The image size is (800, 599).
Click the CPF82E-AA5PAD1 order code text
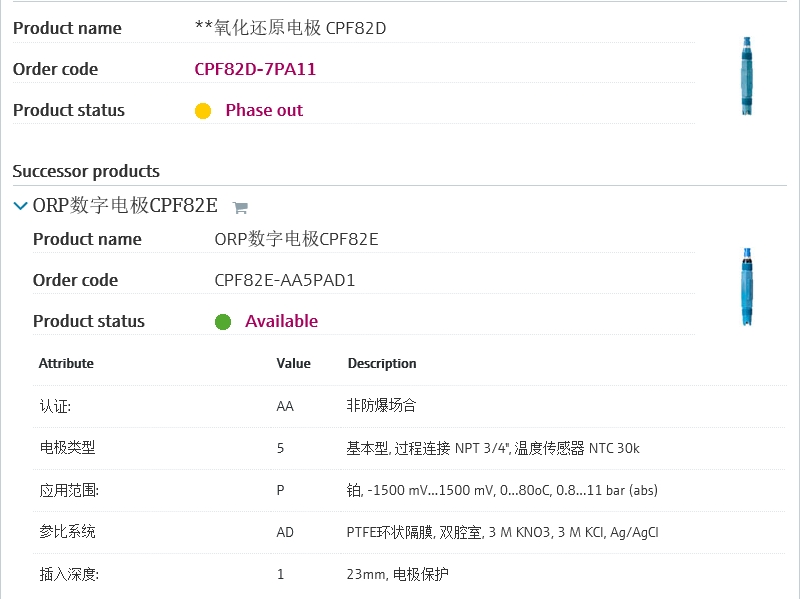285,280
